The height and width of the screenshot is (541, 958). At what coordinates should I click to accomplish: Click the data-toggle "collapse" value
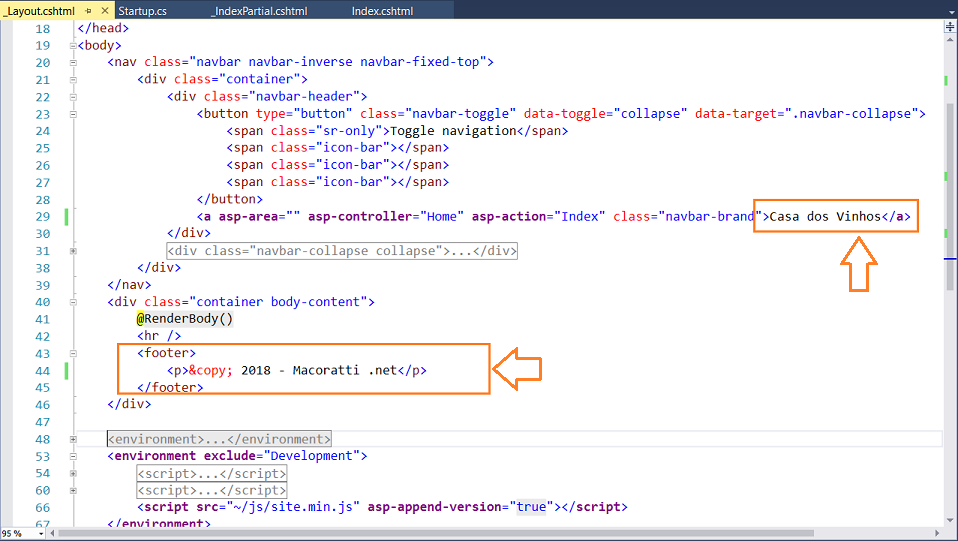click(651, 114)
